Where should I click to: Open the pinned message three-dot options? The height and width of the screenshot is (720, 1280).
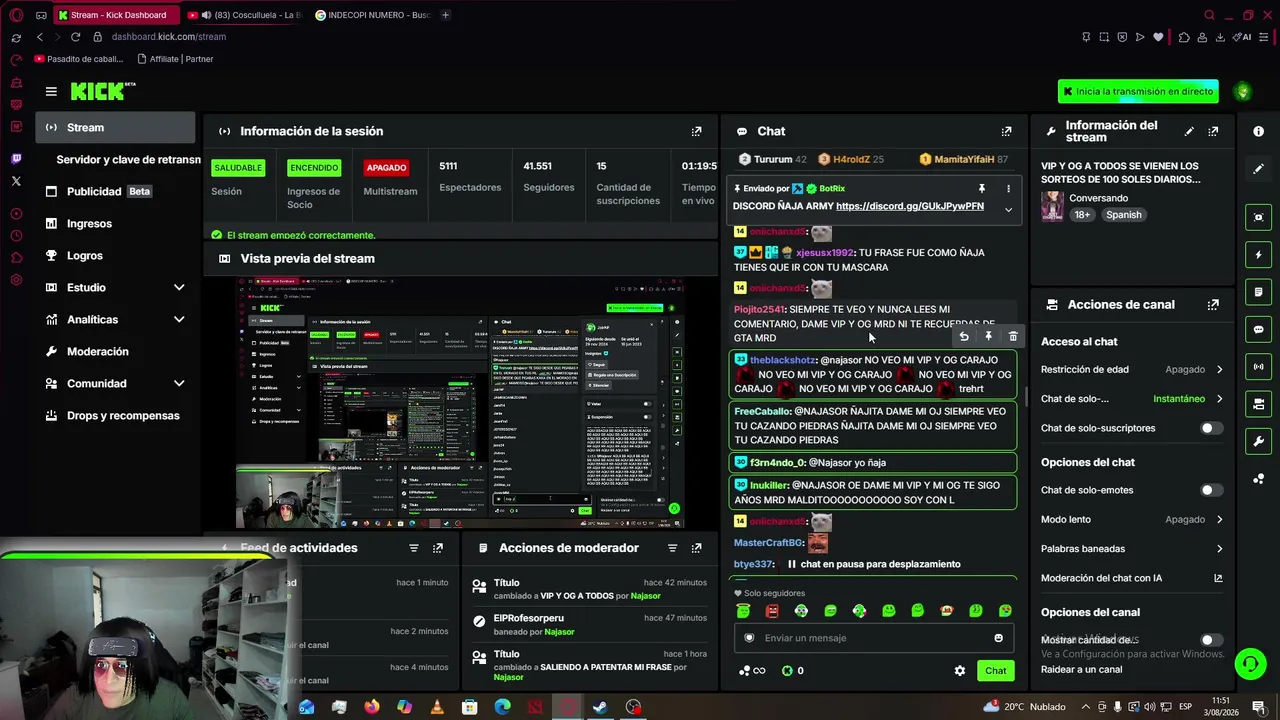point(1008,188)
